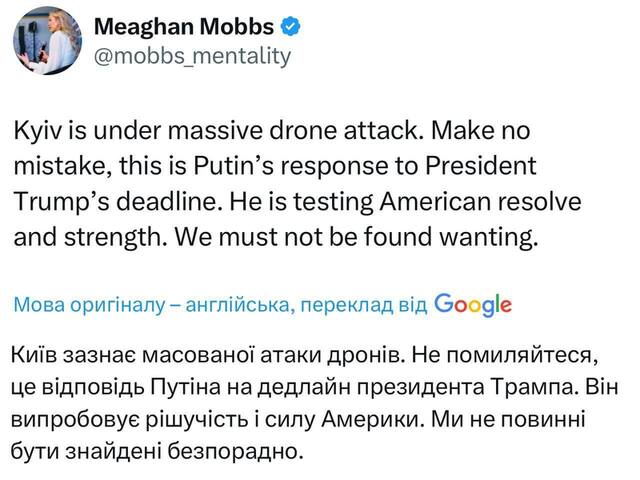Click the 'переклад від' translation text
Viewport: 640px width, 480px height.
362,305
